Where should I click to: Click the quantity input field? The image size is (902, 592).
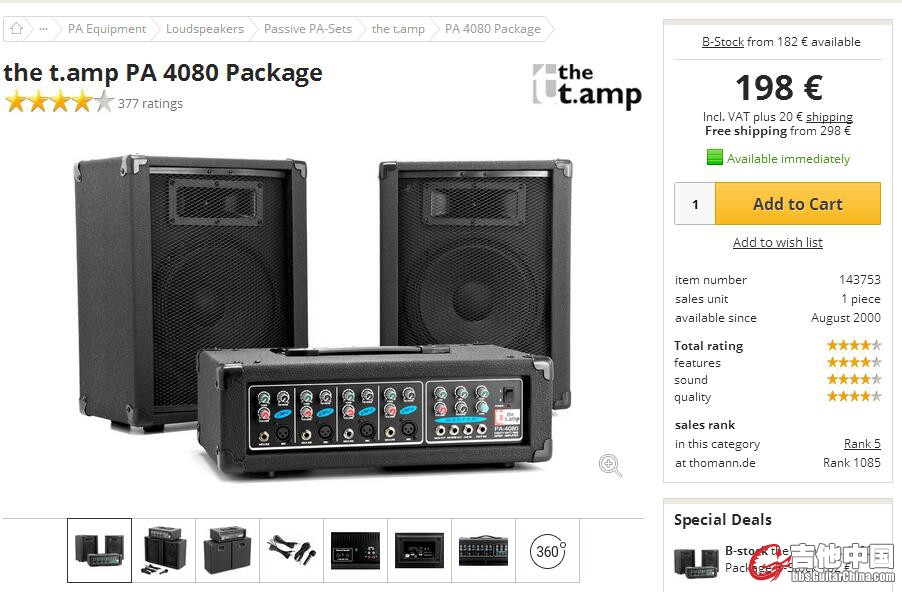695,204
